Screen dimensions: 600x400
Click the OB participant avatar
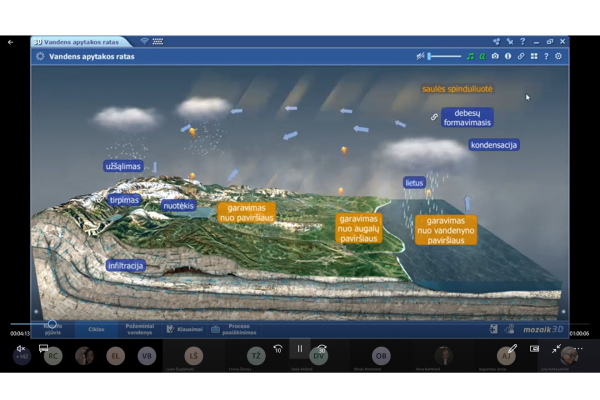click(x=381, y=356)
